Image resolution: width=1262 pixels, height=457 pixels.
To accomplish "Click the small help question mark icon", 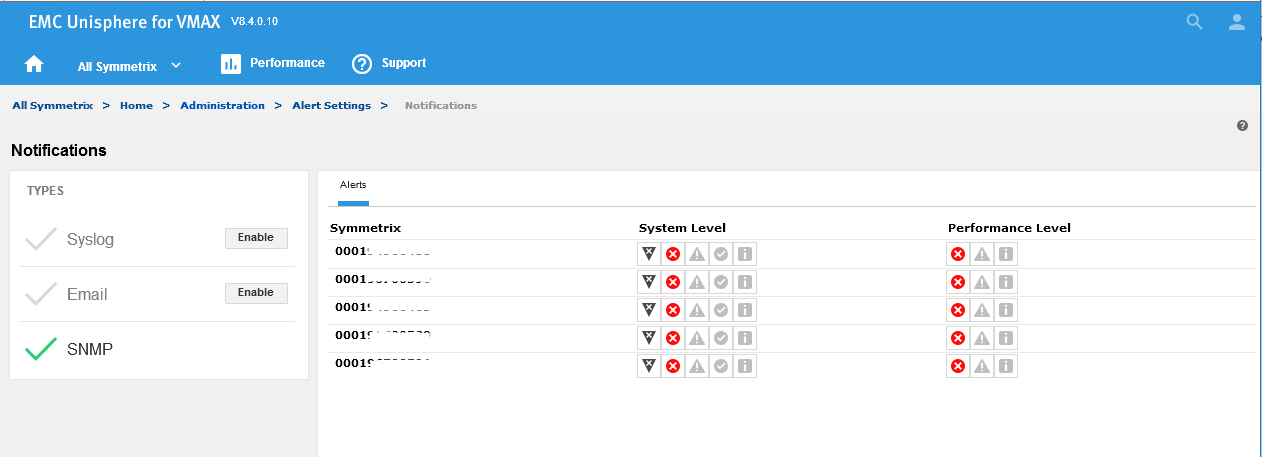I will pyautogui.click(x=1242, y=126).
